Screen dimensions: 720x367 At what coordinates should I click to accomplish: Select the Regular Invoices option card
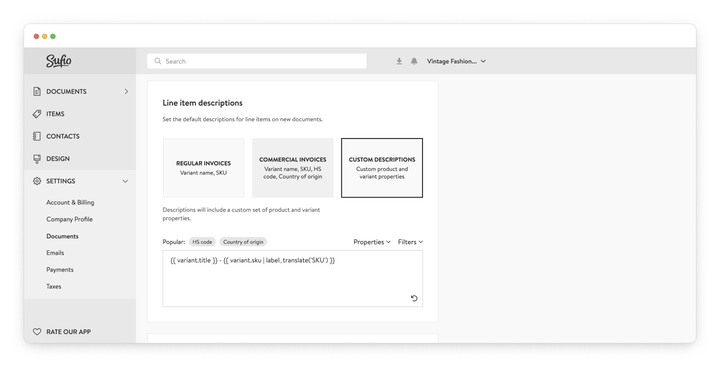click(x=203, y=168)
